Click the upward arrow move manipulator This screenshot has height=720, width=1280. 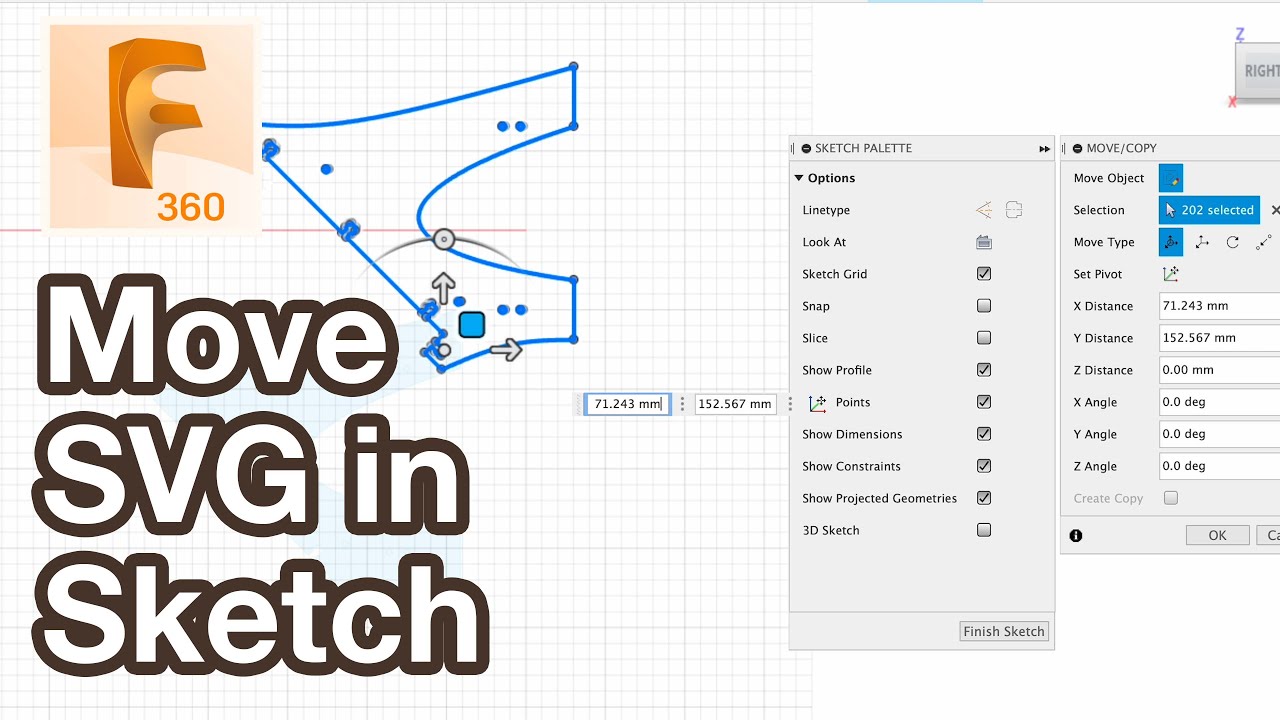click(443, 288)
